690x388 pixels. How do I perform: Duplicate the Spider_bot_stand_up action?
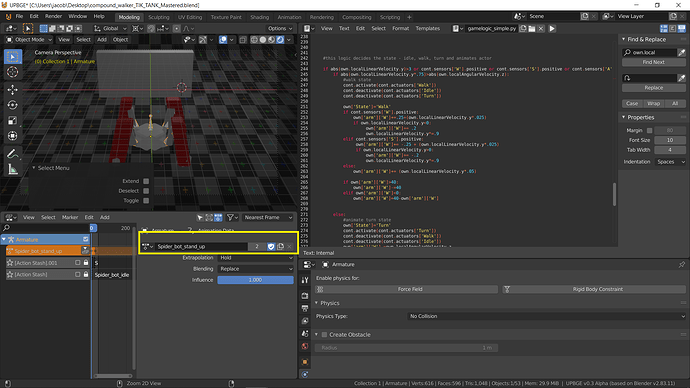coord(280,247)
